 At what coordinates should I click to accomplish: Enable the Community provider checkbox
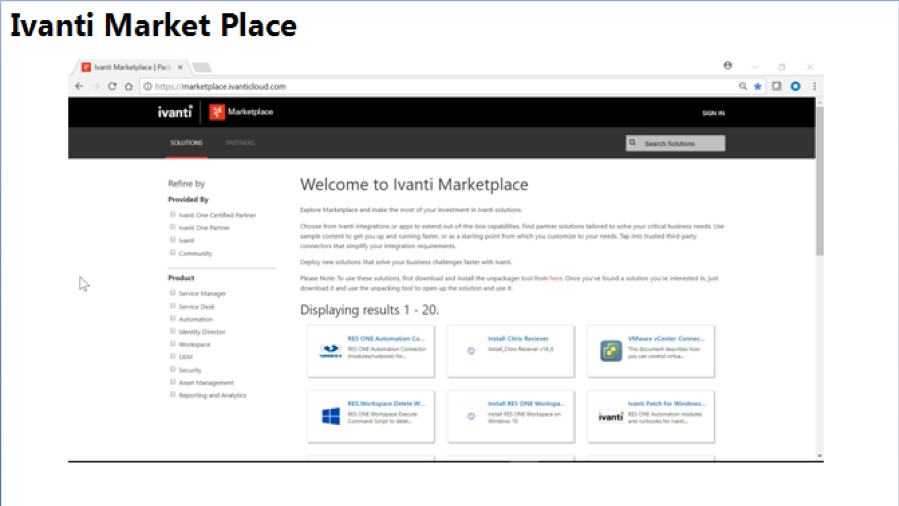click(173, 253)
